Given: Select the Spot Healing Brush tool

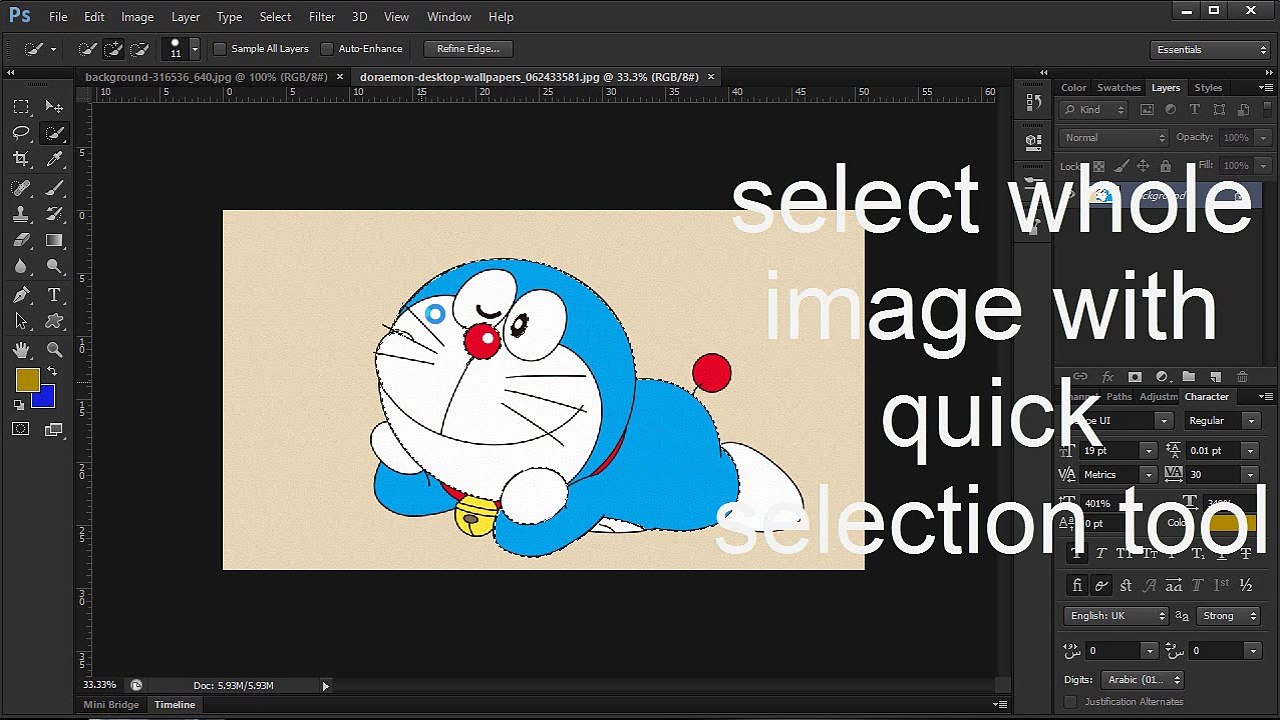Looking at the screenshot, I should (x=21, y=188).
